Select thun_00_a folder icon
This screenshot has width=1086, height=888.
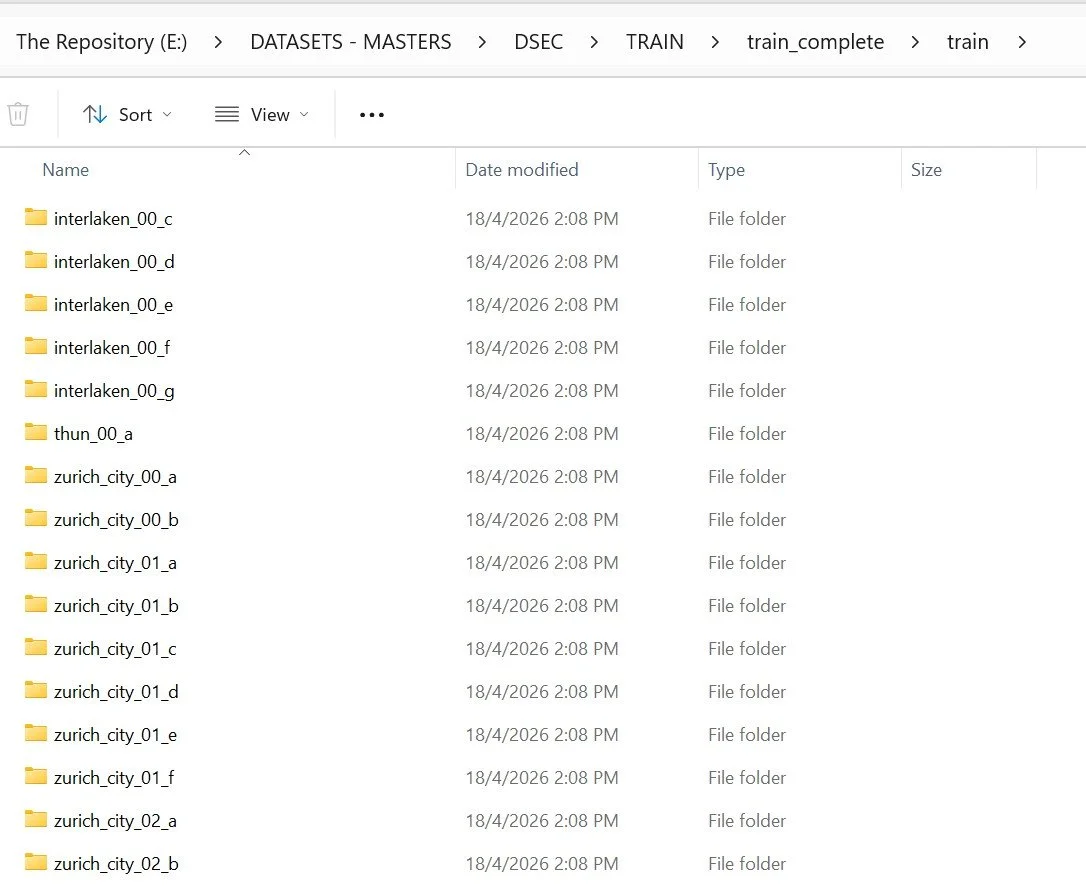click(35, 432)
